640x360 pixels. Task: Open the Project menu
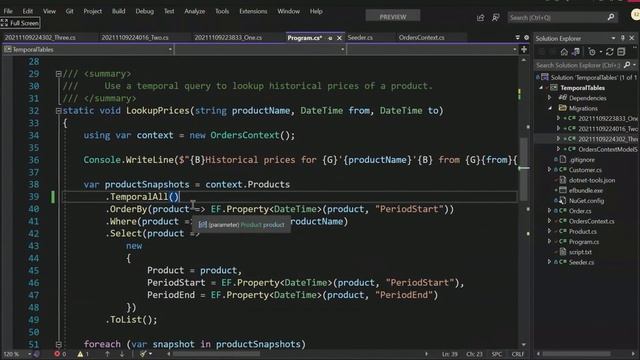coord(93,11)
